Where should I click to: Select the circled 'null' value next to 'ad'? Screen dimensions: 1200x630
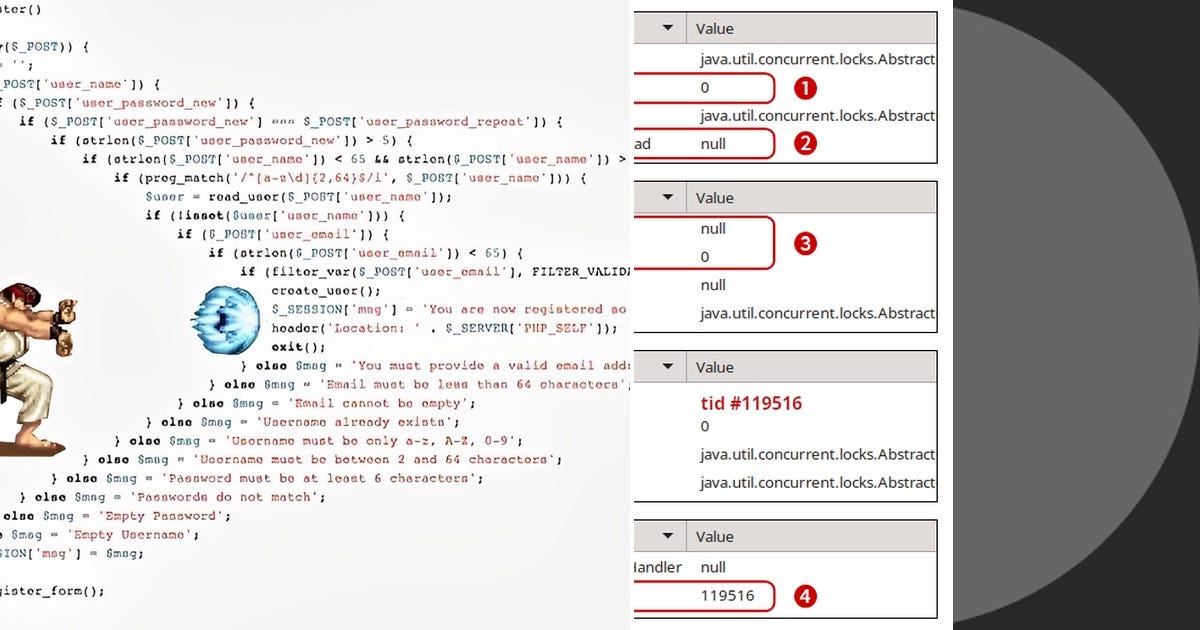[712, 144]
